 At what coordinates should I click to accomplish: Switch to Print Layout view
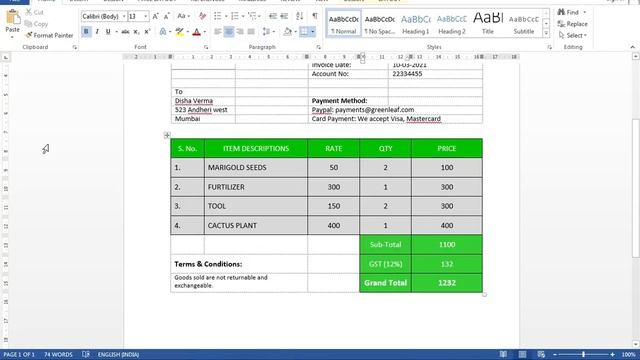pyautogui.click(x=522, y=354)
